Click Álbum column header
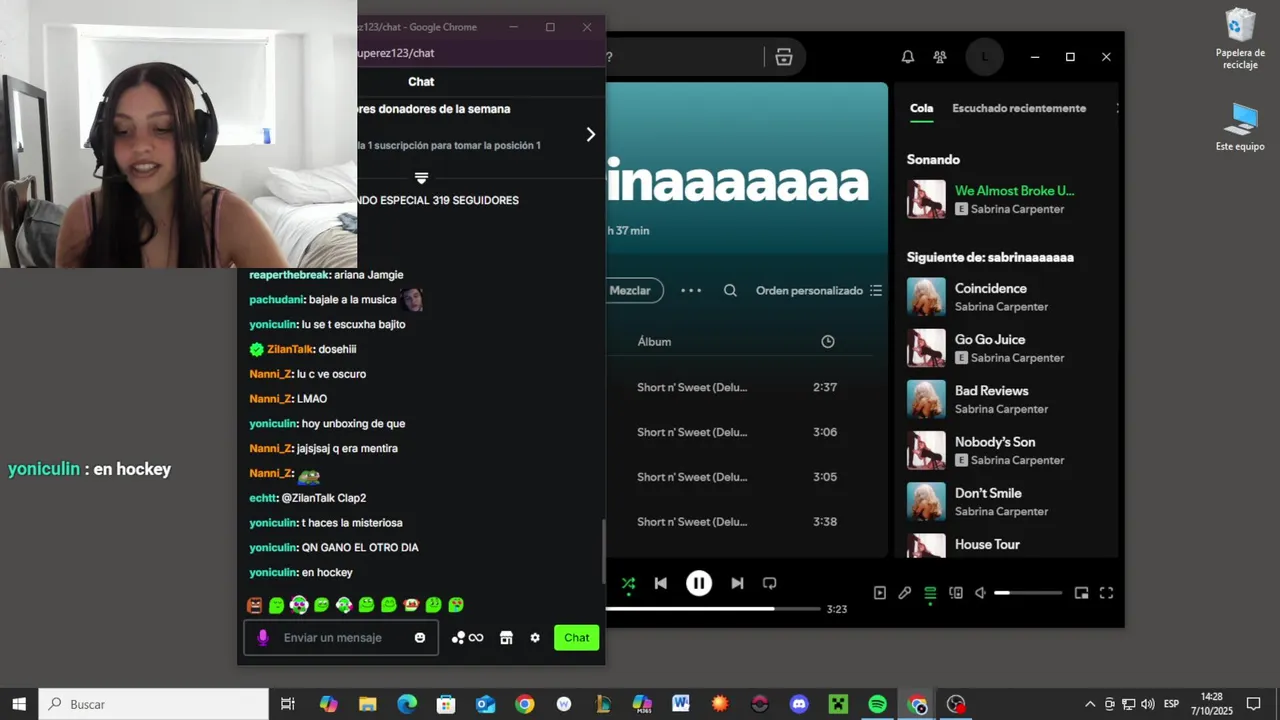Screen dimensions: 1280x720 coord(654,342)
